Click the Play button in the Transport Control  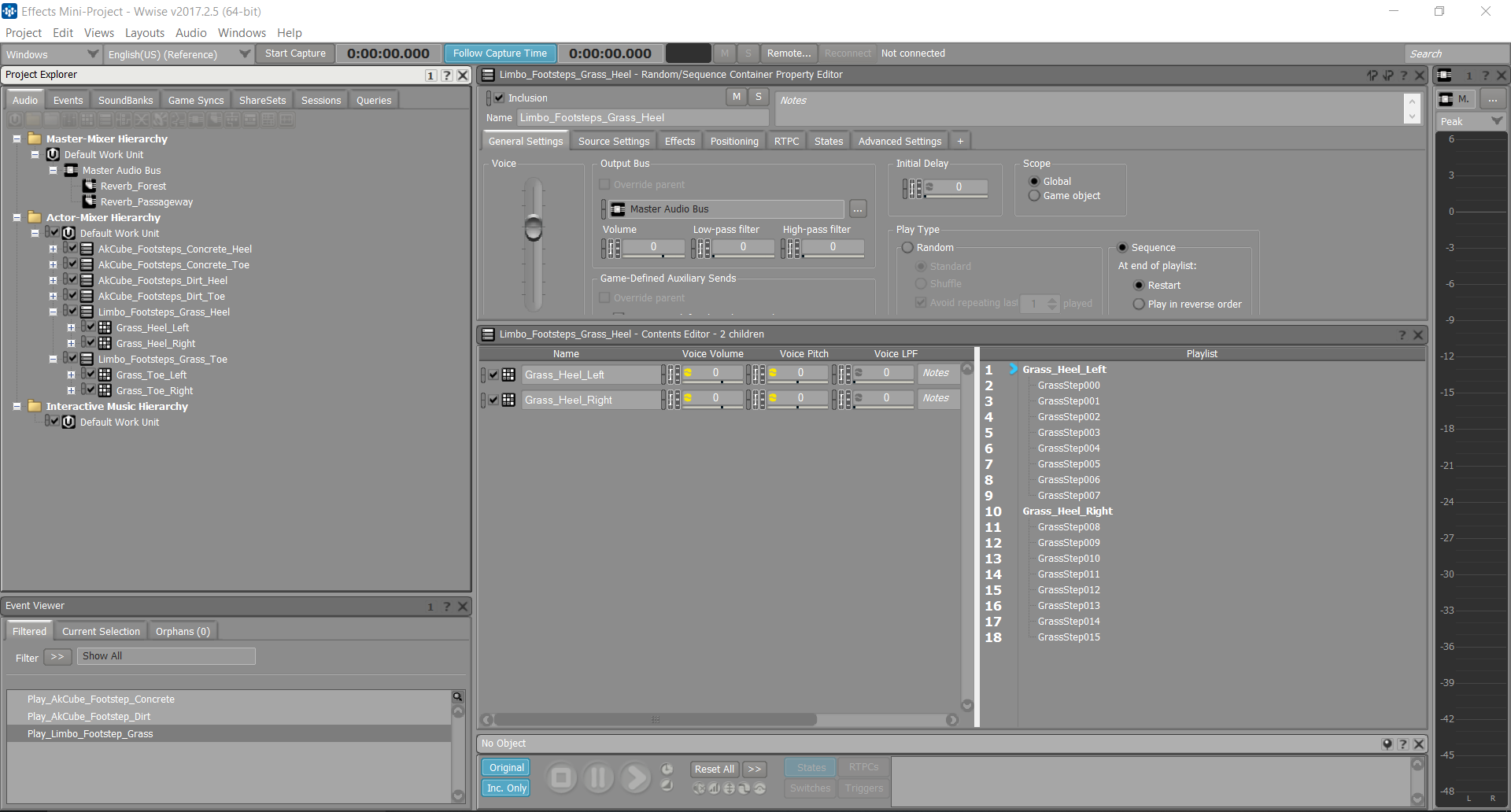[x=636, y=778]
